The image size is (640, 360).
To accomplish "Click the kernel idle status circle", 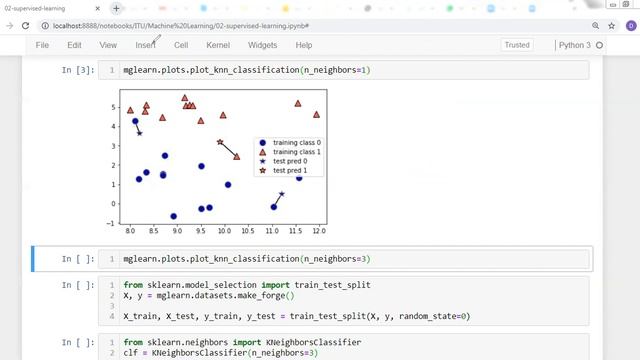I will (x=600, y=45).
